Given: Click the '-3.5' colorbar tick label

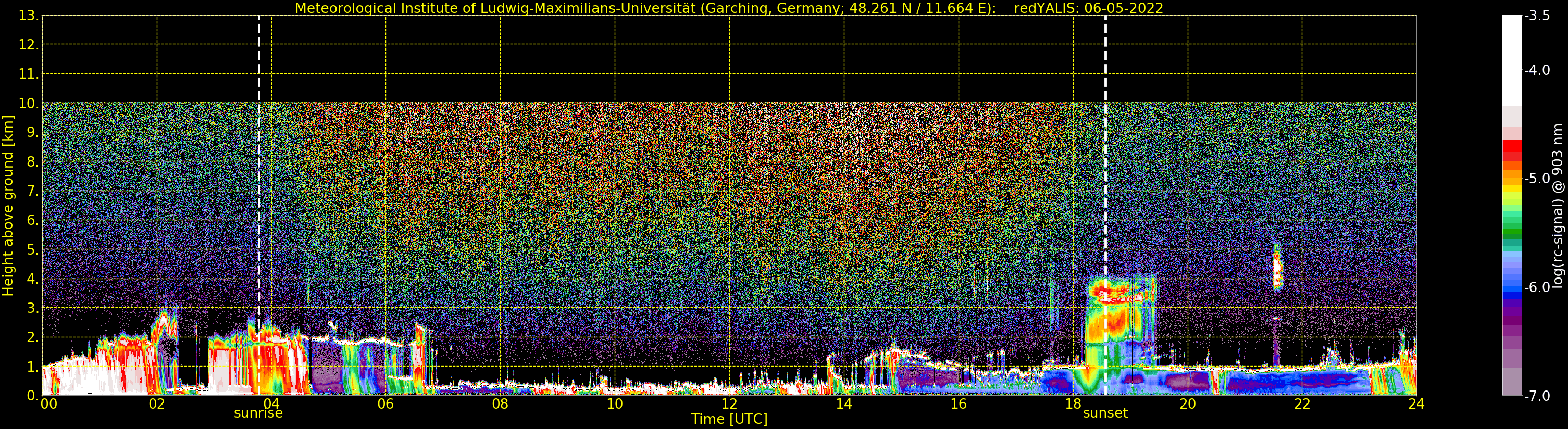Looking at the screenshot, I should (x=1537, y=16).
